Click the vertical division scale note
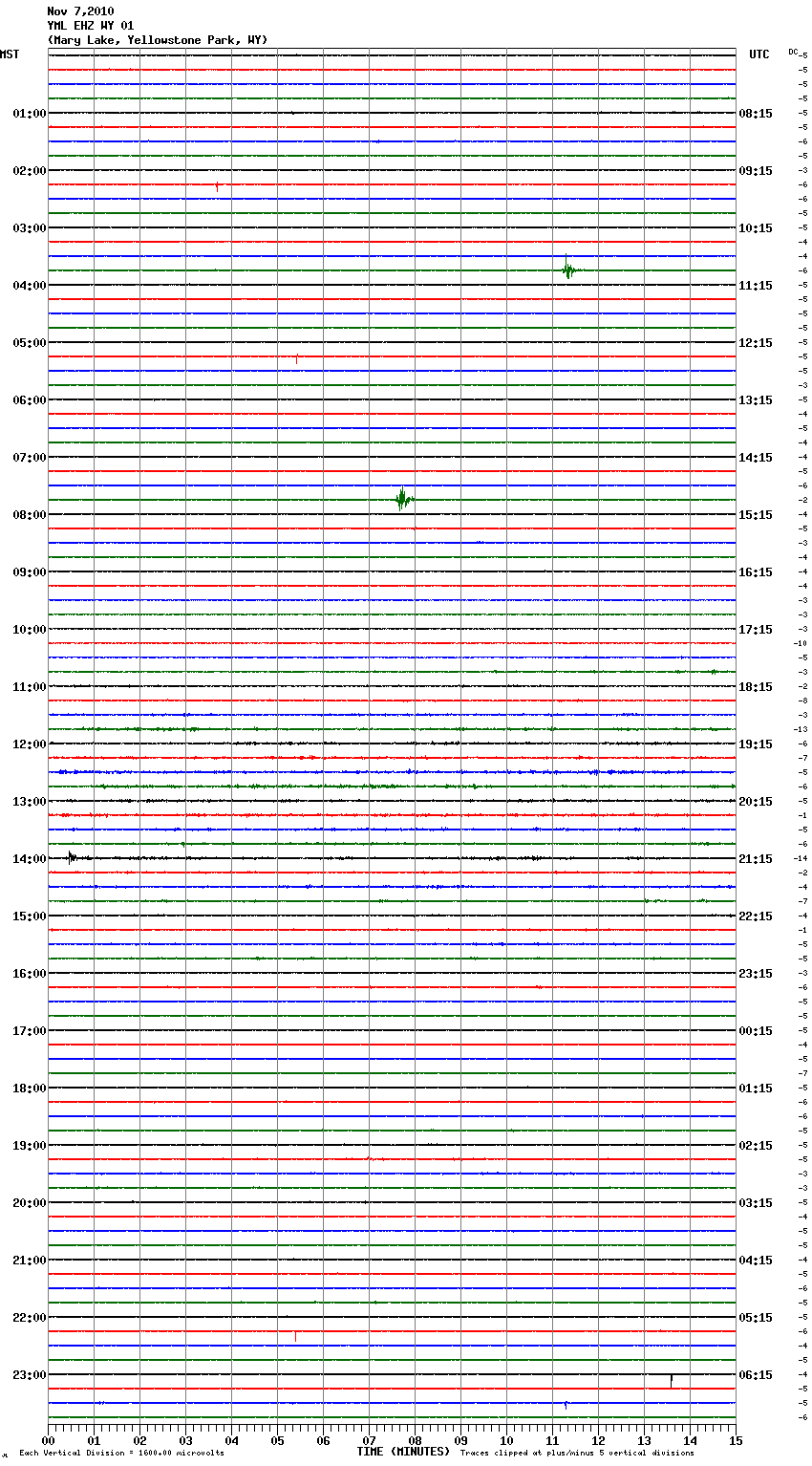 121,1453
